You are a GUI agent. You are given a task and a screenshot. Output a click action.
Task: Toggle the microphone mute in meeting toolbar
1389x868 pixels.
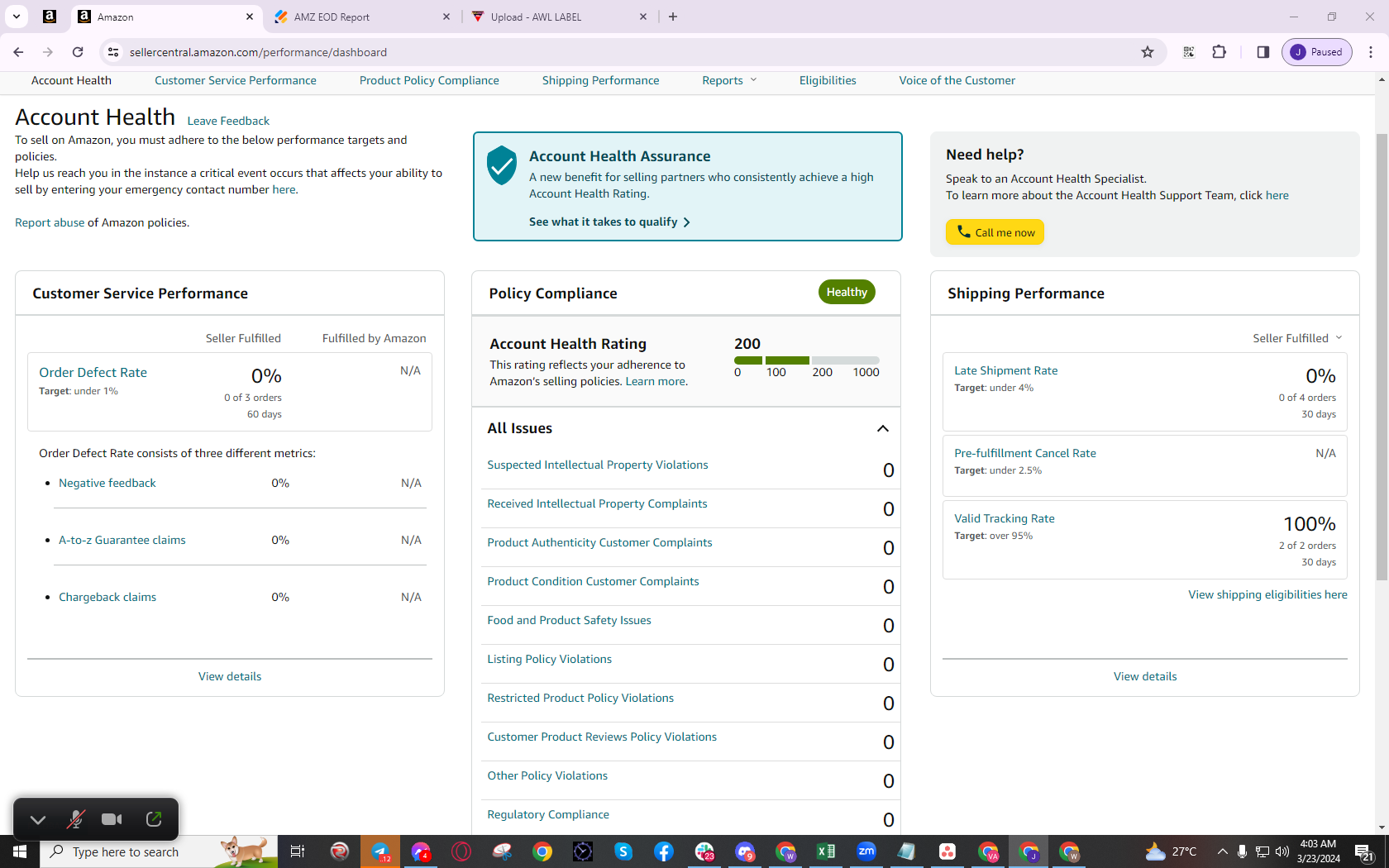(75, 819)
